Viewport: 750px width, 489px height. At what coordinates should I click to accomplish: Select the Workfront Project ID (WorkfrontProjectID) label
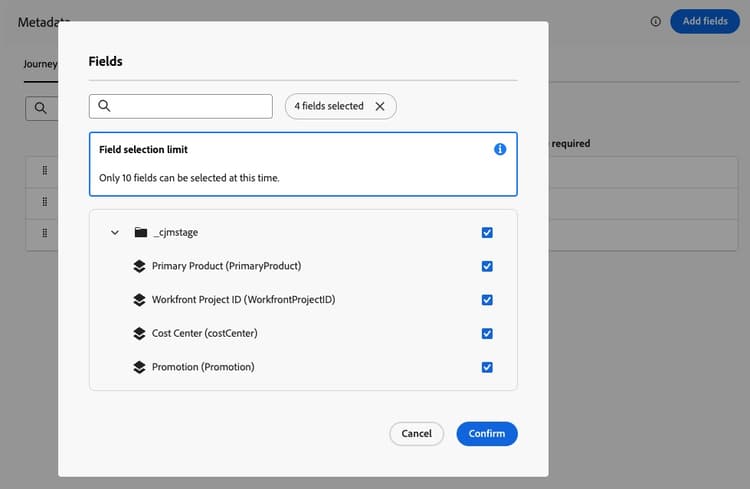pos(243,300)
